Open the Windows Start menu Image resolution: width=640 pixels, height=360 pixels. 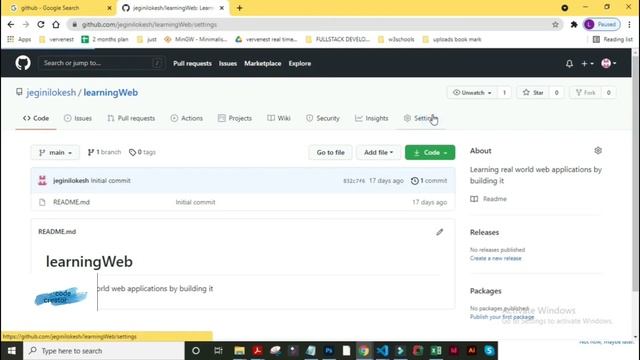pos(11,351)
